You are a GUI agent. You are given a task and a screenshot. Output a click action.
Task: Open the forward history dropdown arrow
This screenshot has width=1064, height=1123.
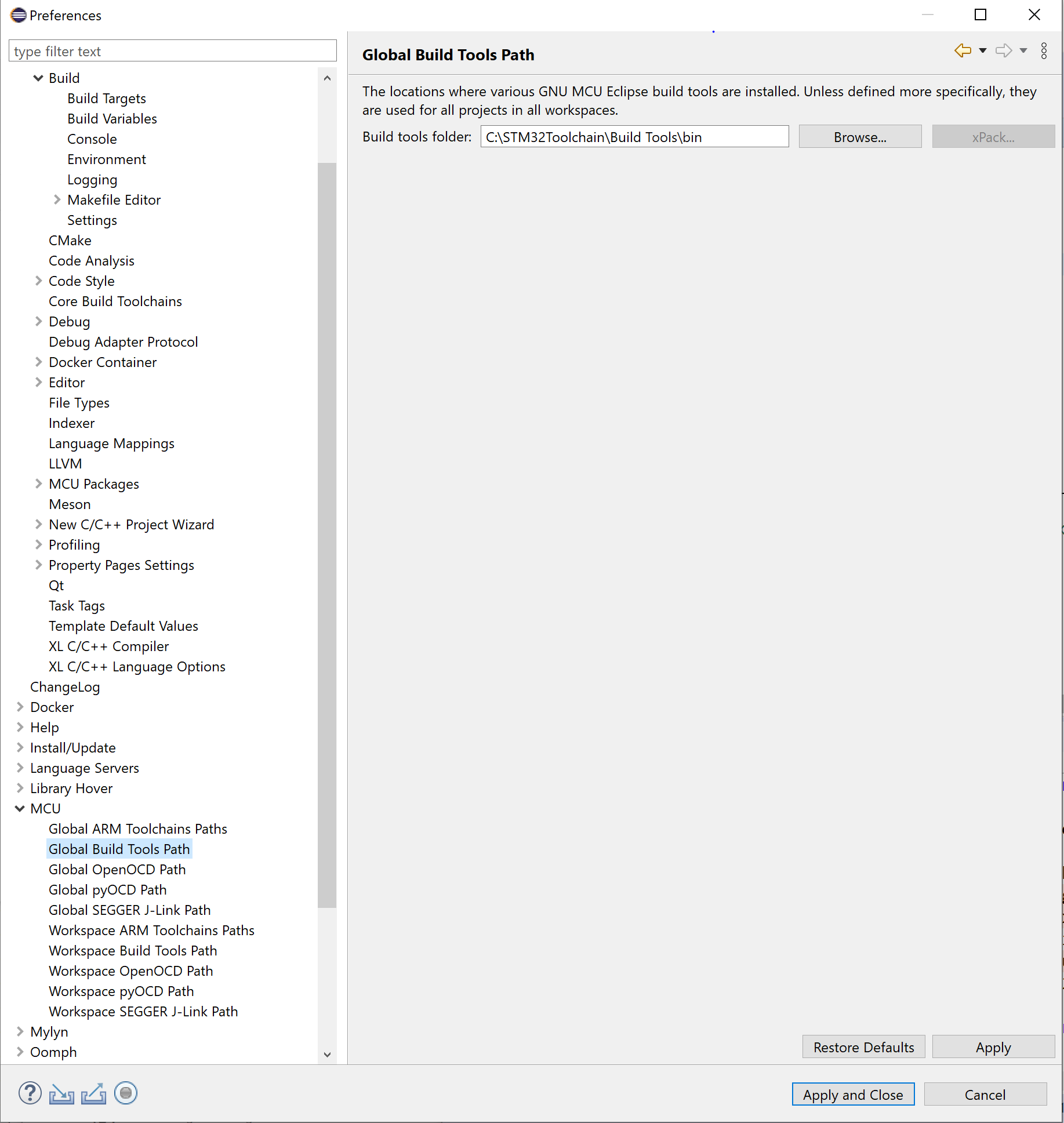click(1023, 50)
